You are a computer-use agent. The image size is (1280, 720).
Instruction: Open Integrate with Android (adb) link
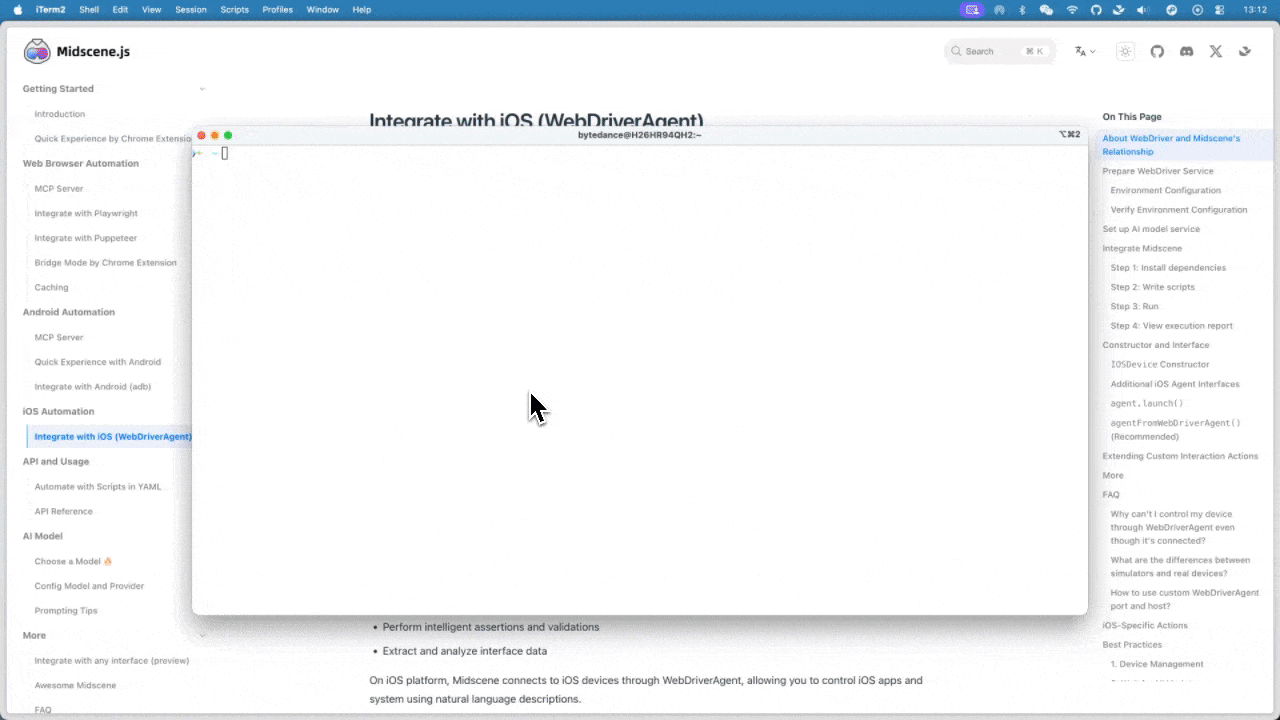coord(92,386)
